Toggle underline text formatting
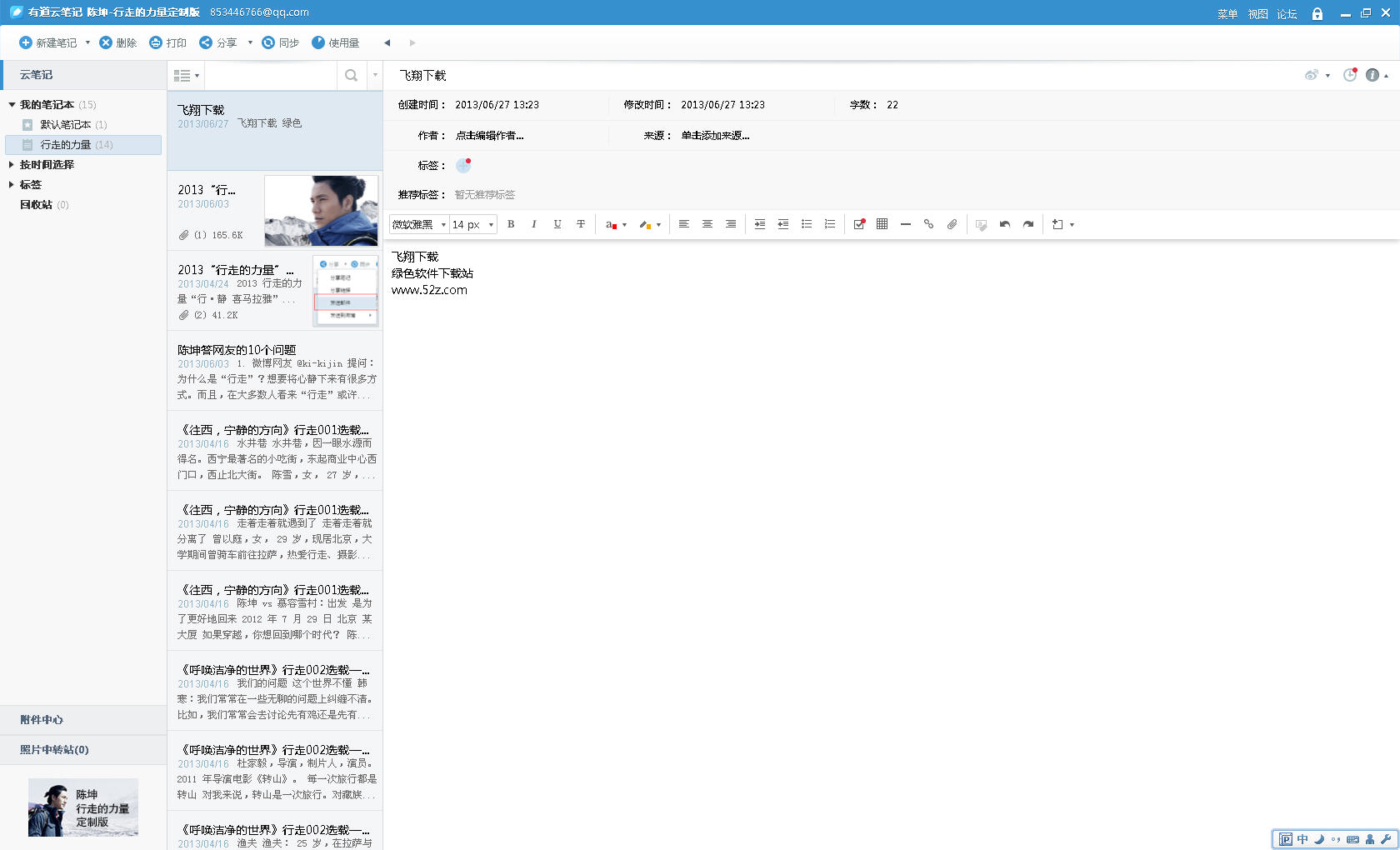Screen dimensions: 1400x850 [557, 224]
